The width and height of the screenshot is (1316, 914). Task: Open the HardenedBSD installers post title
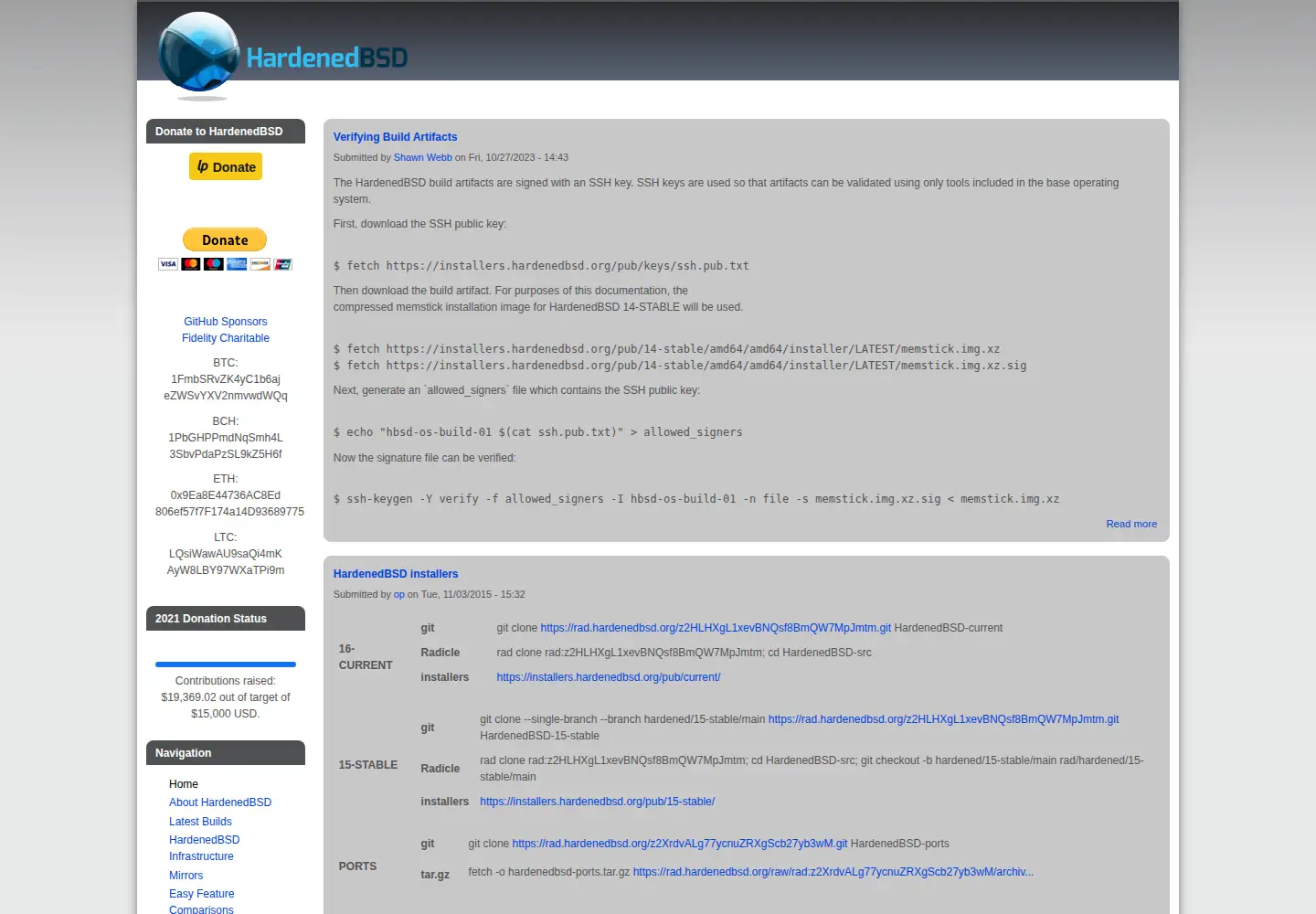pos(396,574)
